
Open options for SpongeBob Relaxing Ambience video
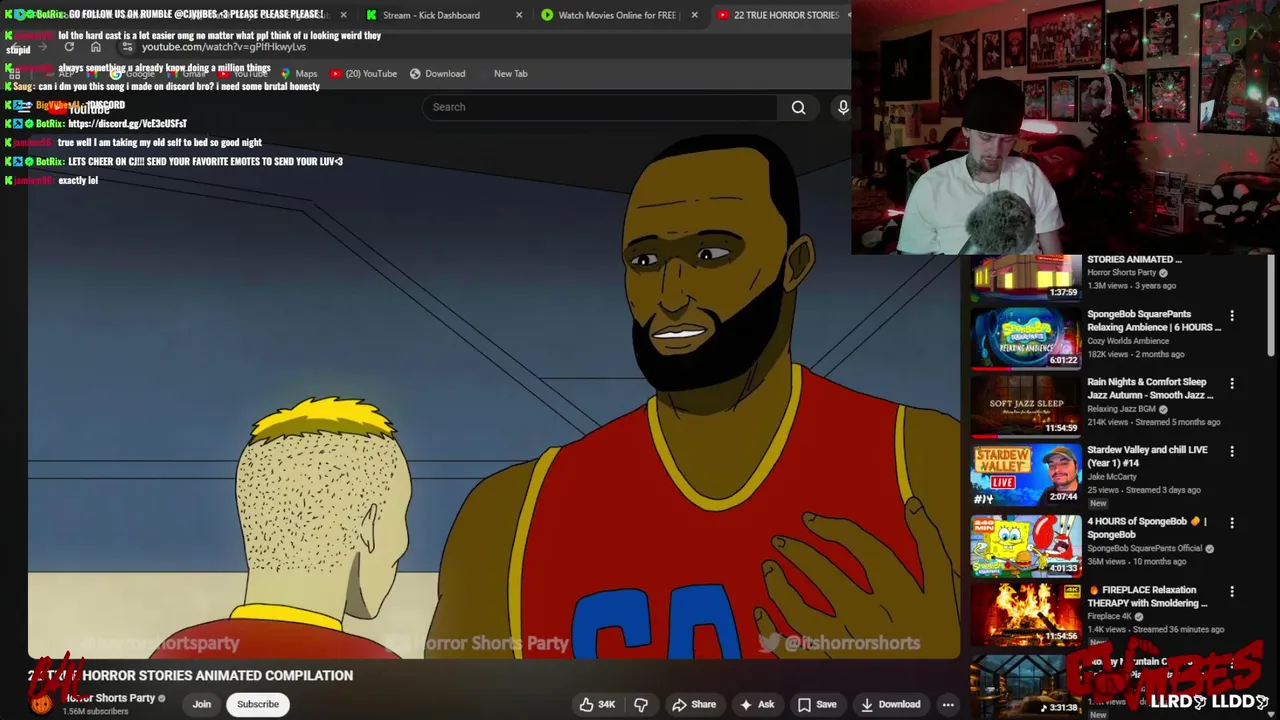pos(1232,315)
